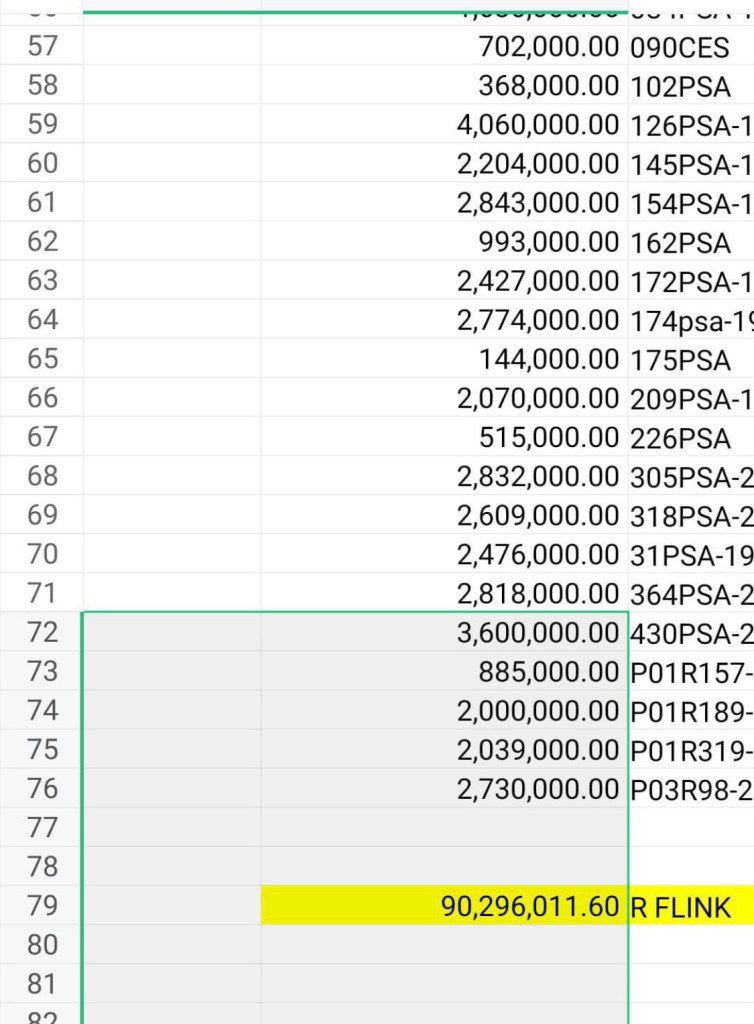This screenshot has height=1024, width=754.
Task: Click the 175PSA label cell
Action: click(x=690, y=358)
